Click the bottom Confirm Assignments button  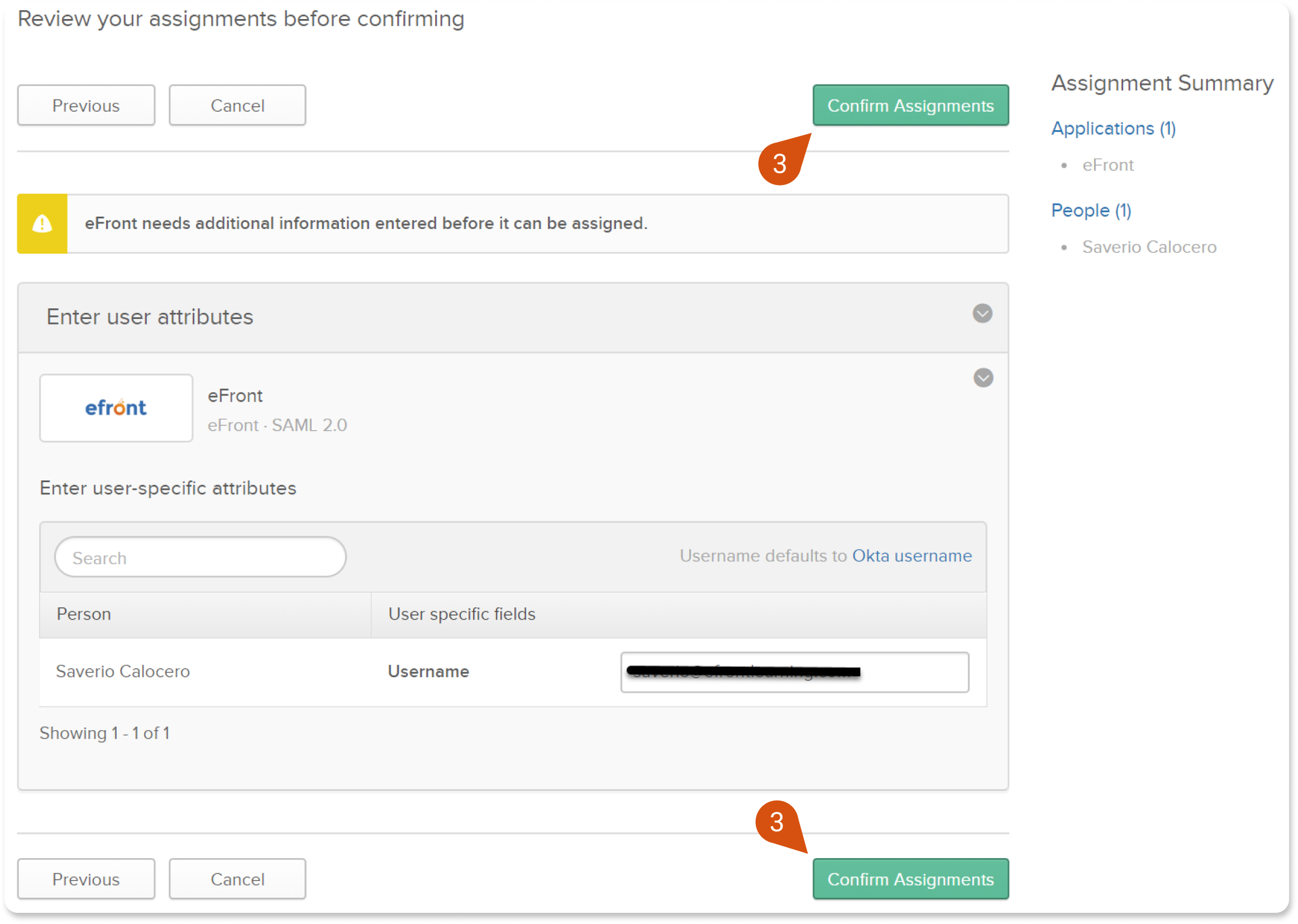point(910,879)
